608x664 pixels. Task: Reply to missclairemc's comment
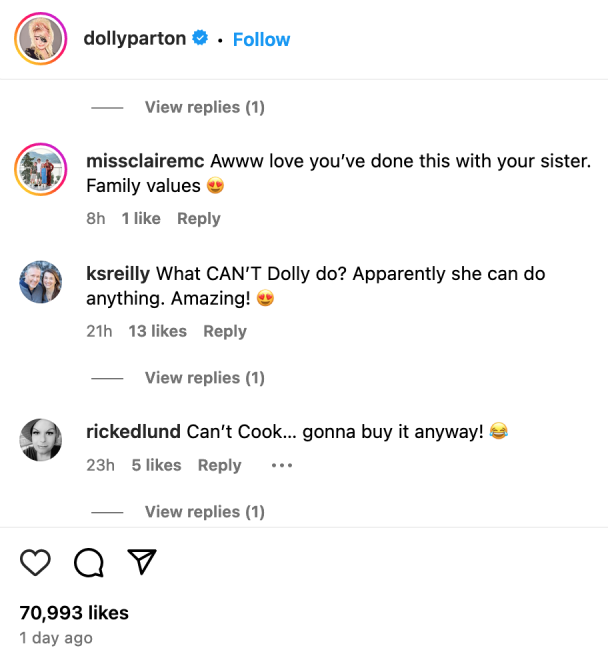pos(198,218)
